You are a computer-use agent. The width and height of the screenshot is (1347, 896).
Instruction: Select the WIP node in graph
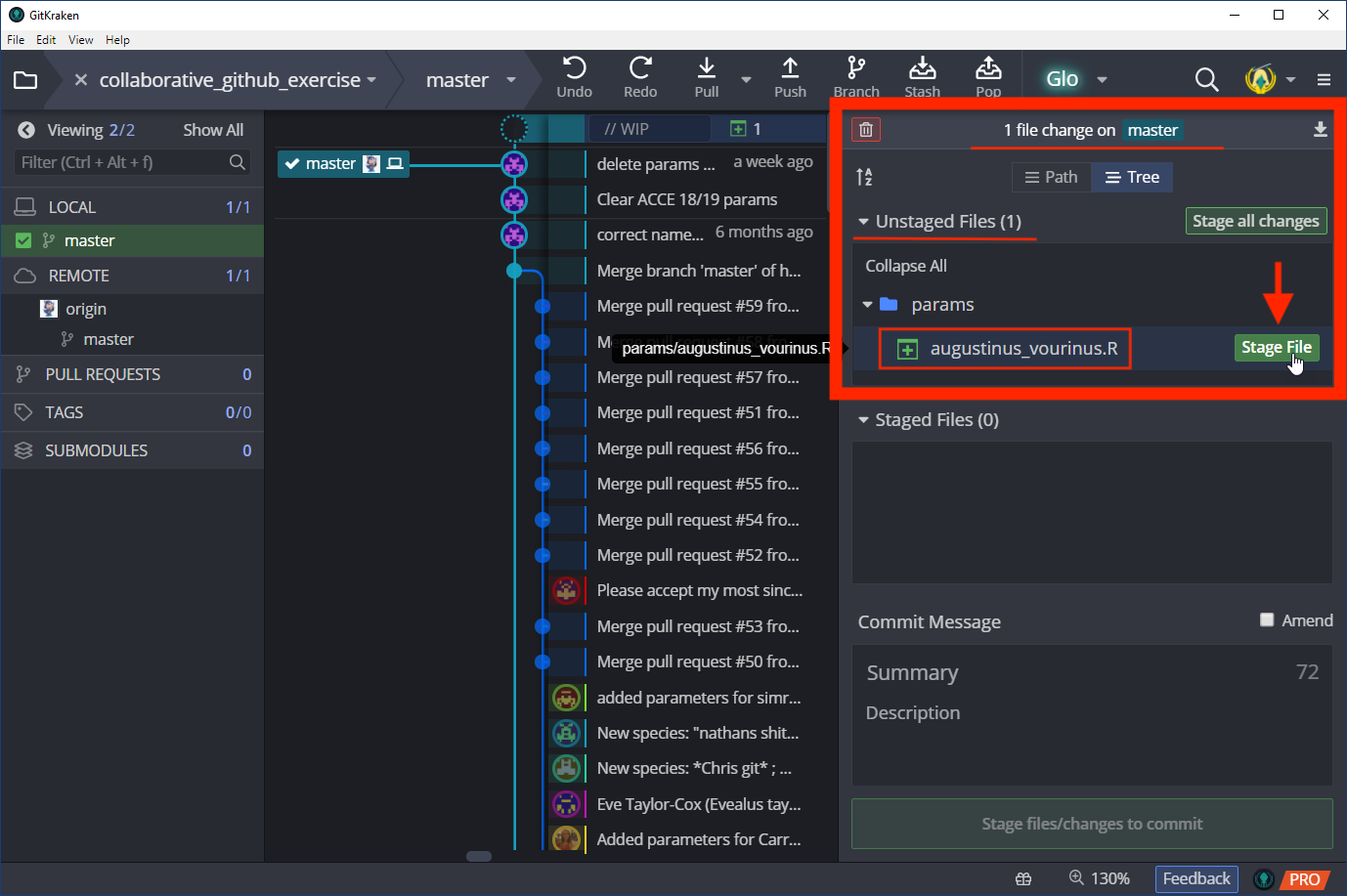[514, 128]
